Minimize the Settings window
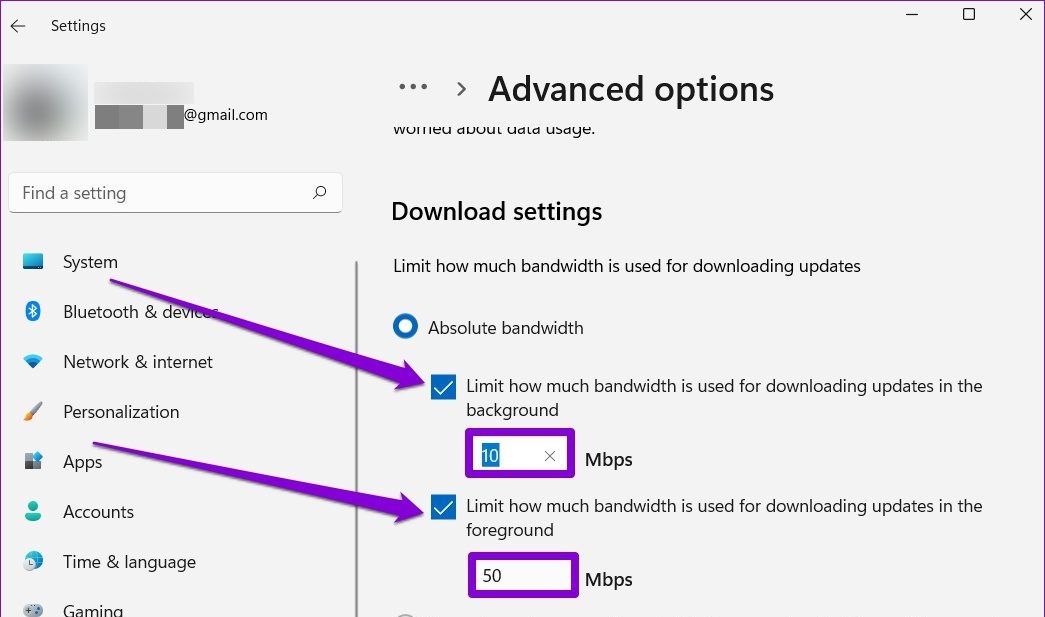This screenshot has width=1045, height=617. click(912, 14)
